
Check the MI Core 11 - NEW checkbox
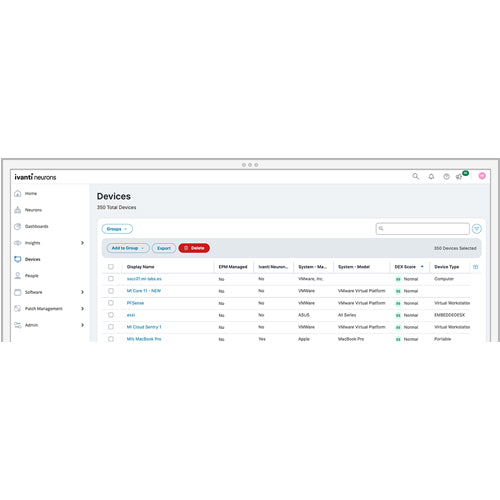click(111, 291)
